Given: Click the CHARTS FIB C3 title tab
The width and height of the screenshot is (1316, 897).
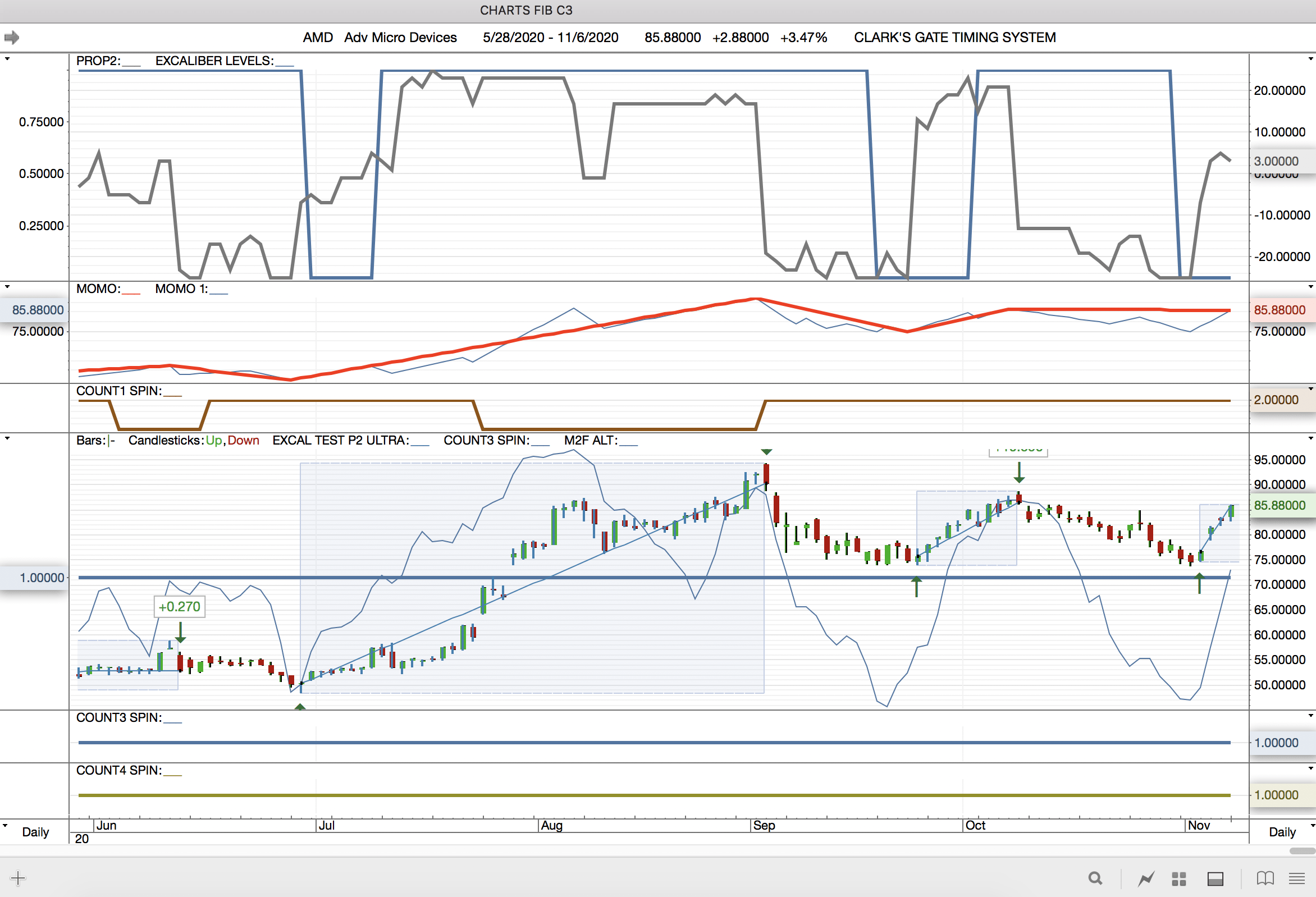Looking at the screenshot, I should 526,10.
